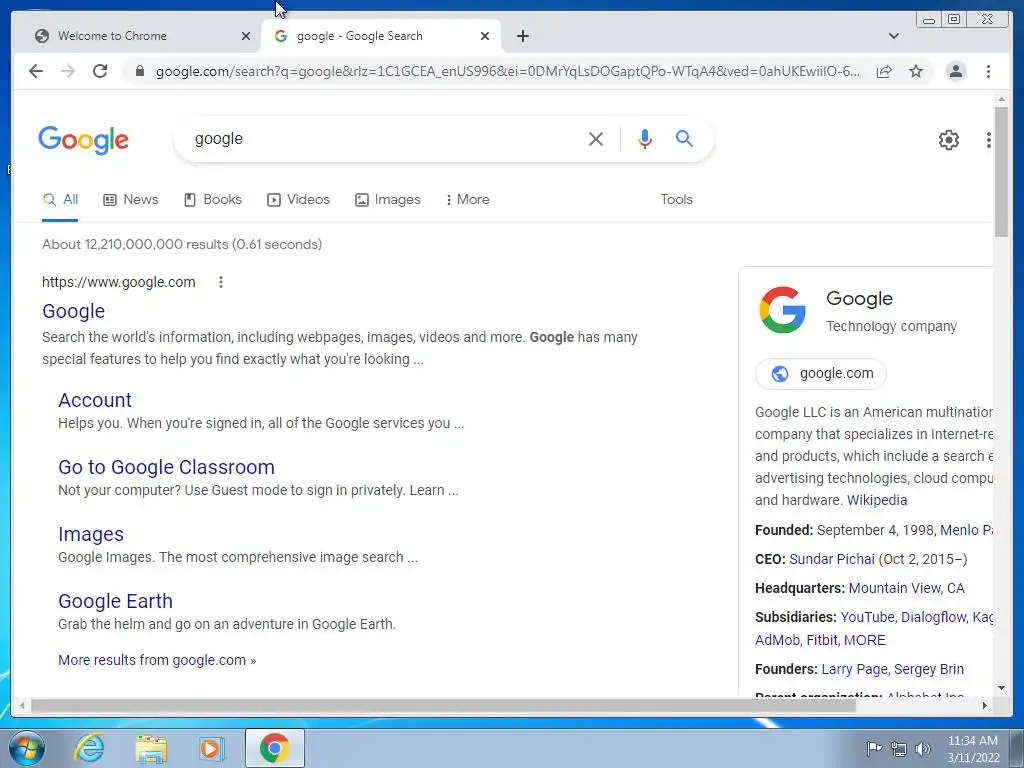This screenshot has width=1024, height=768.
Task: Open the Mountain View, CA headquarters link
Action: (906, 588)
